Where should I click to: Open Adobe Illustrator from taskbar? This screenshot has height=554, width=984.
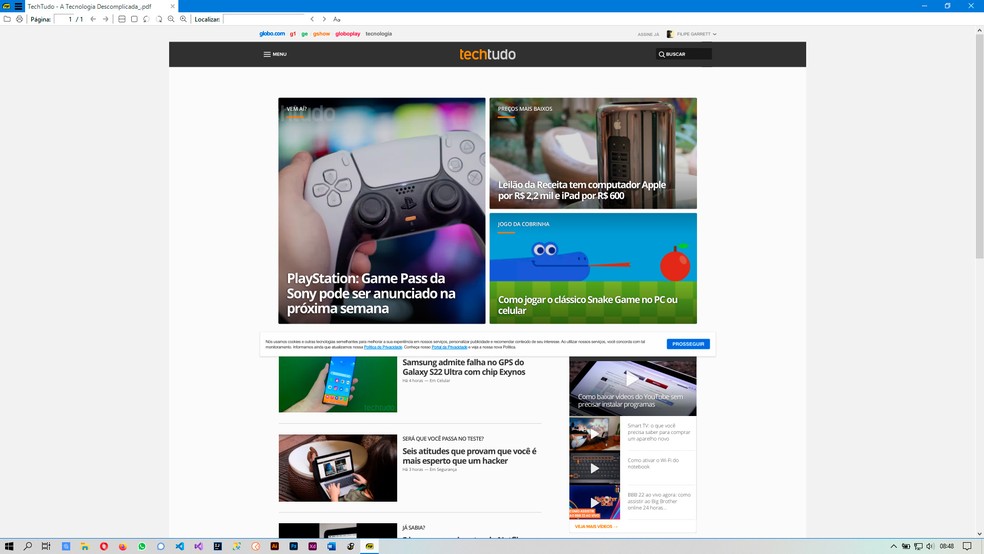coord(274,546)
